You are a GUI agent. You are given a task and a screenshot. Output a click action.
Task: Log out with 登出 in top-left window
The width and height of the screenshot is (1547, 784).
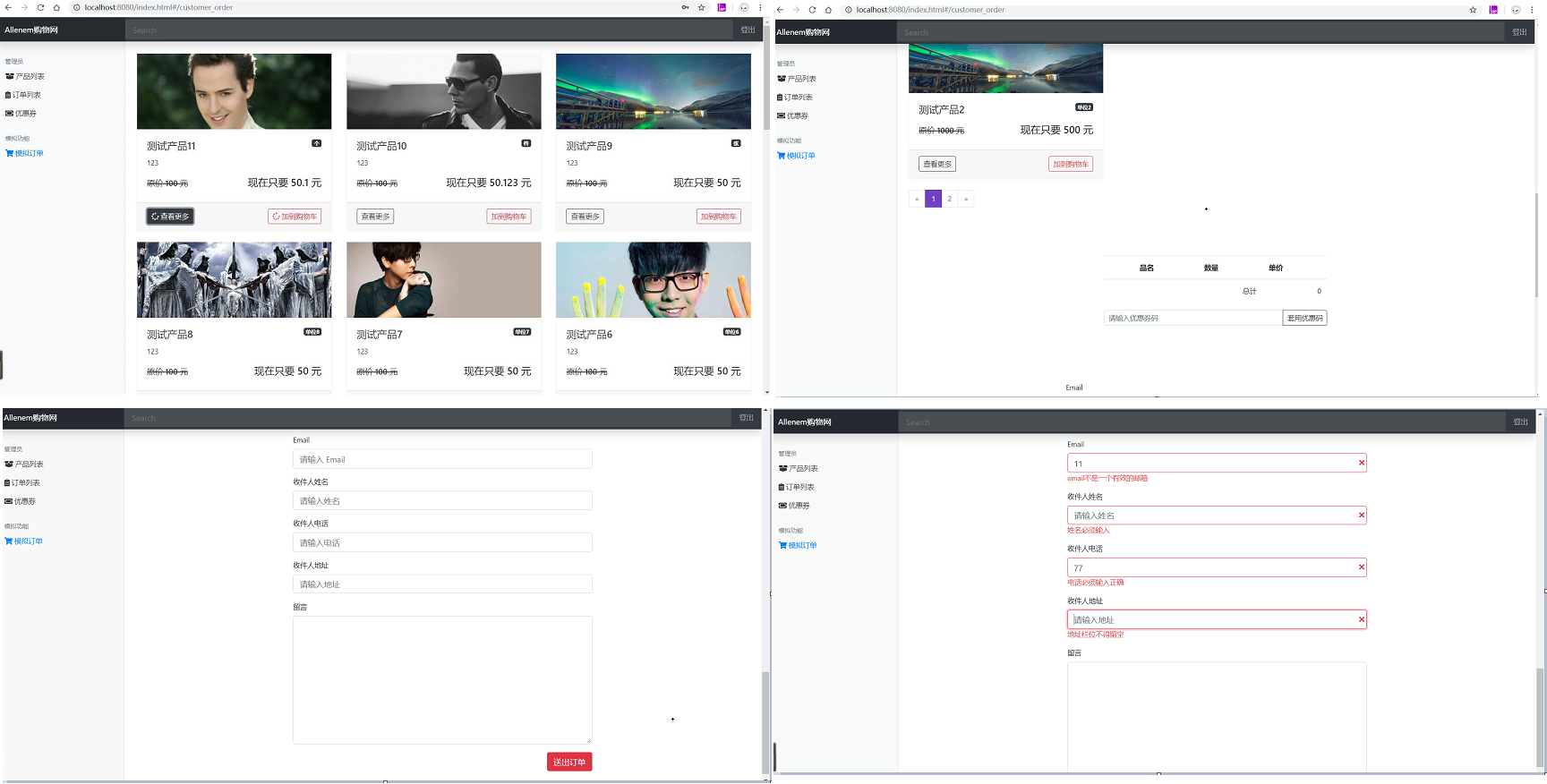(748, 30)
